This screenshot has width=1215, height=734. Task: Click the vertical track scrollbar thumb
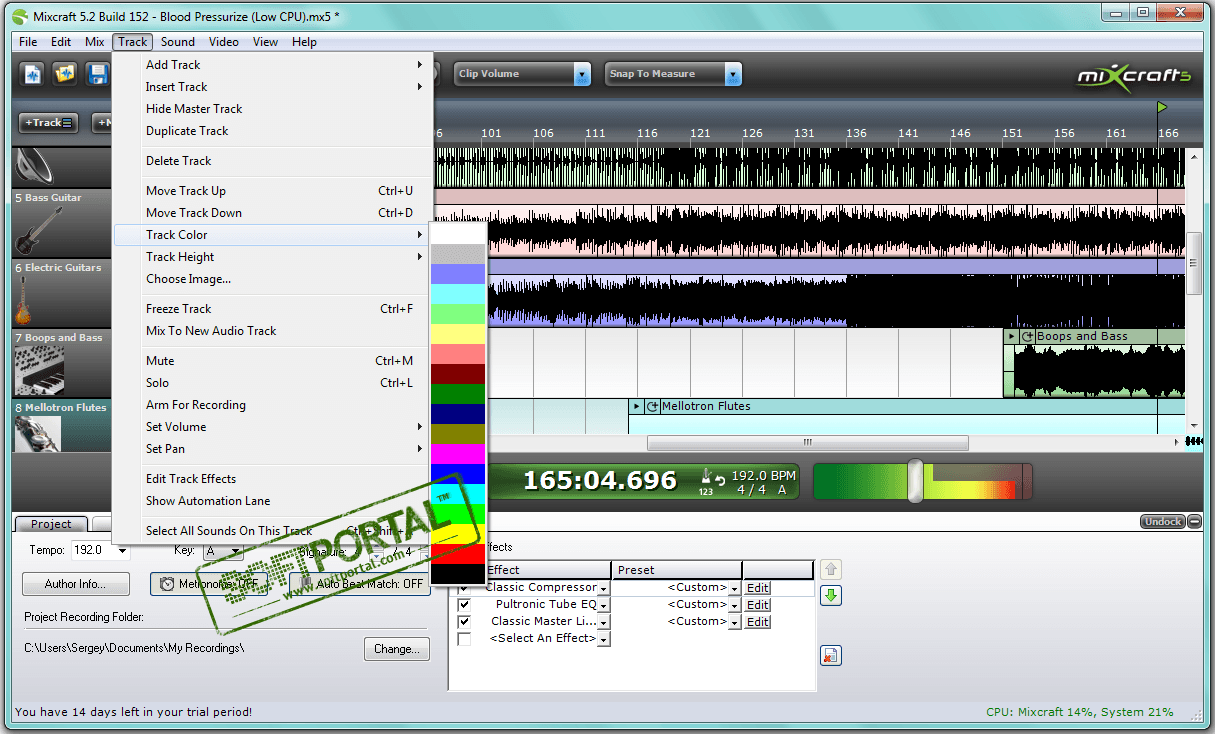[1194, 263]
